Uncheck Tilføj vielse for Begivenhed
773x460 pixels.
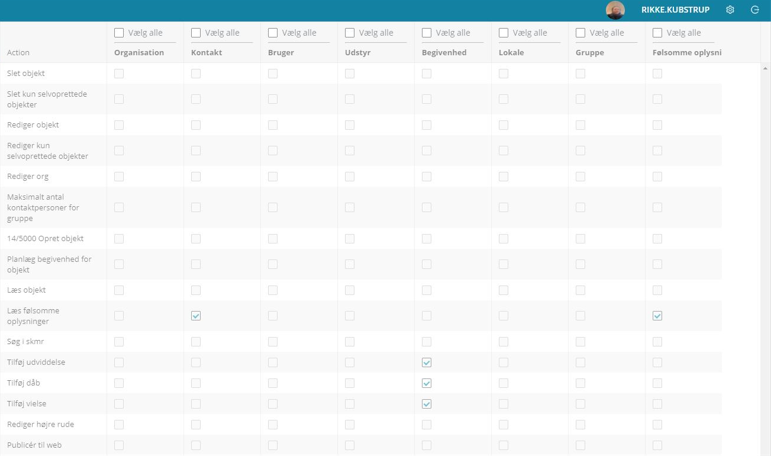point(426,404)
